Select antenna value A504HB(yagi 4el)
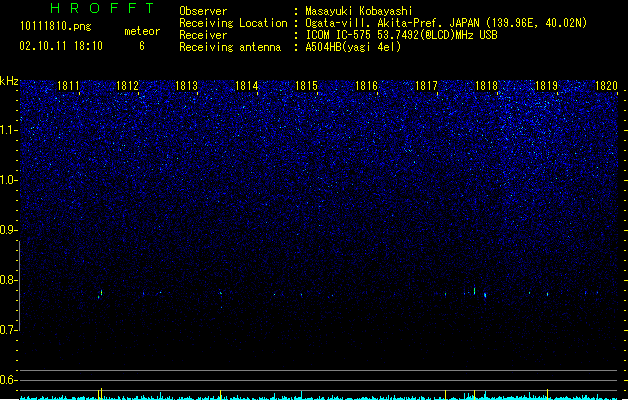The image size is (629, 400). 353,47
